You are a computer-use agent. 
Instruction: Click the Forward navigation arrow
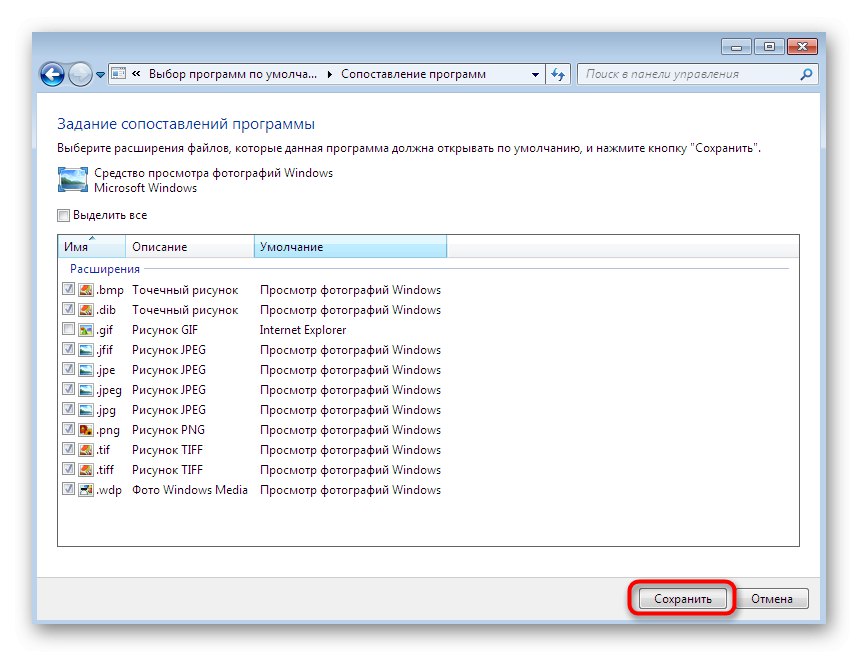point(80,74)
